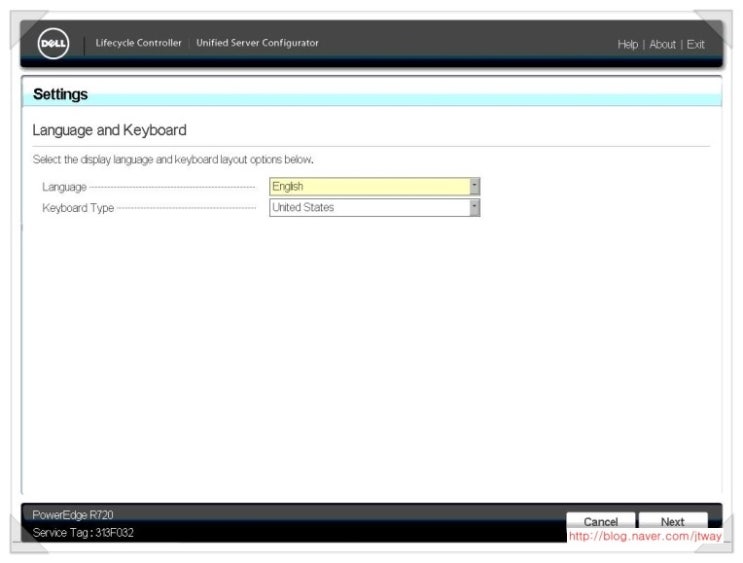Viewport: 743px width, 563px height.
Task: Click the Keyboard Type label
Action: click(x=78, y=208)
